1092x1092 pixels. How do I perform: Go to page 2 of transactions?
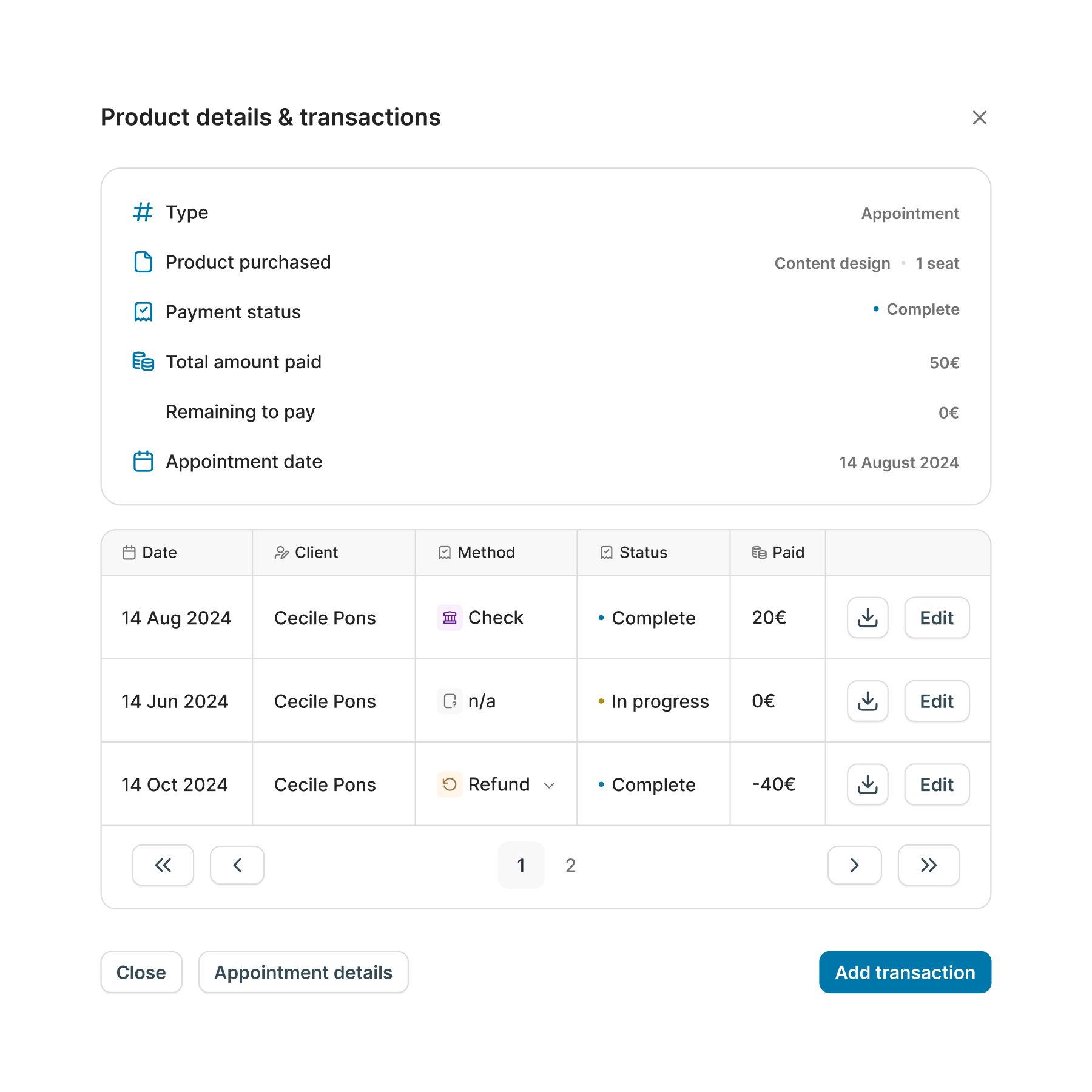pyautogui.click(x=570, y=866)
